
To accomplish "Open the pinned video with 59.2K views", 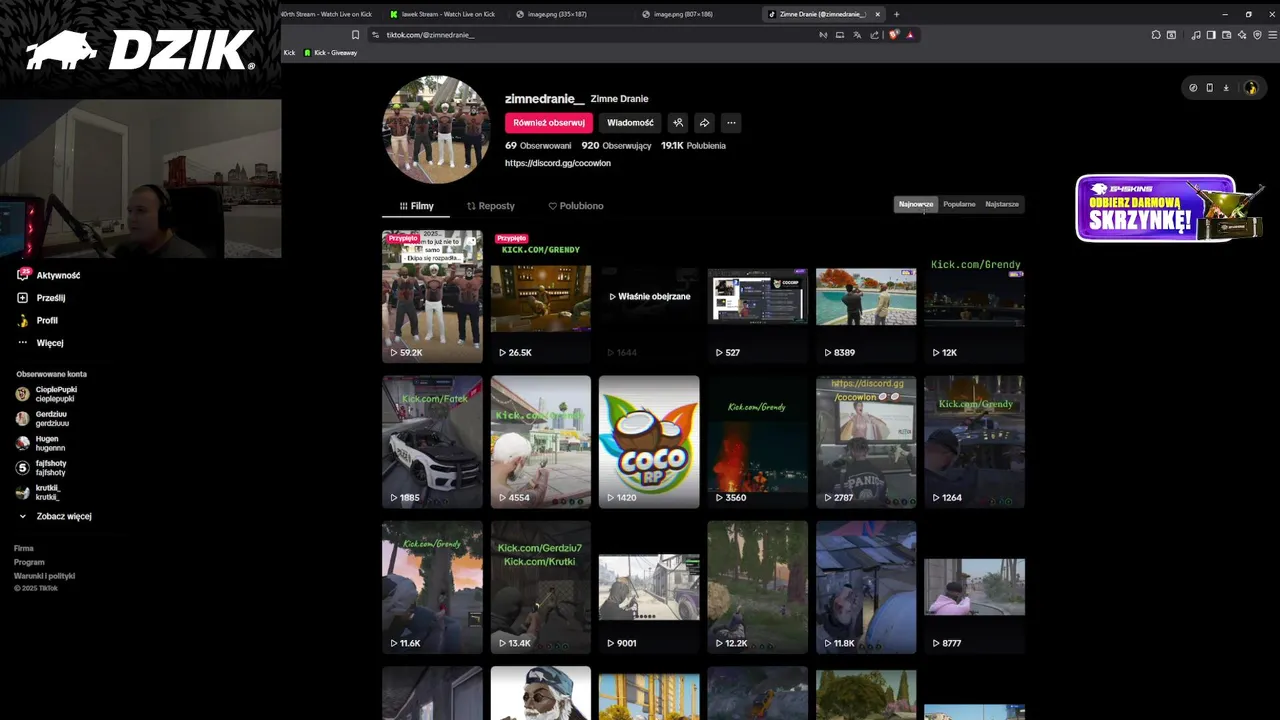I will pos(432,296).
